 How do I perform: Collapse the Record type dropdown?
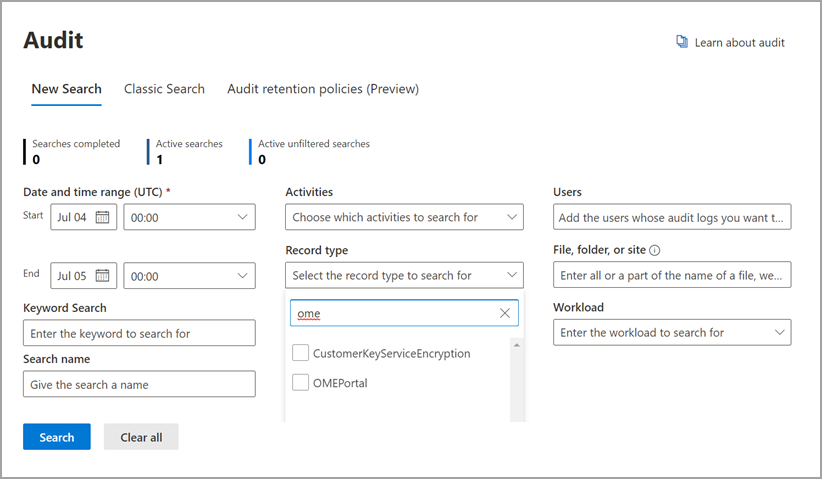pyautogui.click(x=512, y=275)
